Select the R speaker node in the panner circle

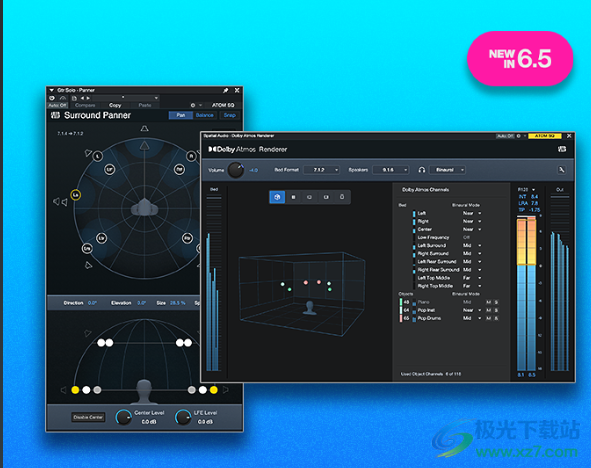pos(191,156)
